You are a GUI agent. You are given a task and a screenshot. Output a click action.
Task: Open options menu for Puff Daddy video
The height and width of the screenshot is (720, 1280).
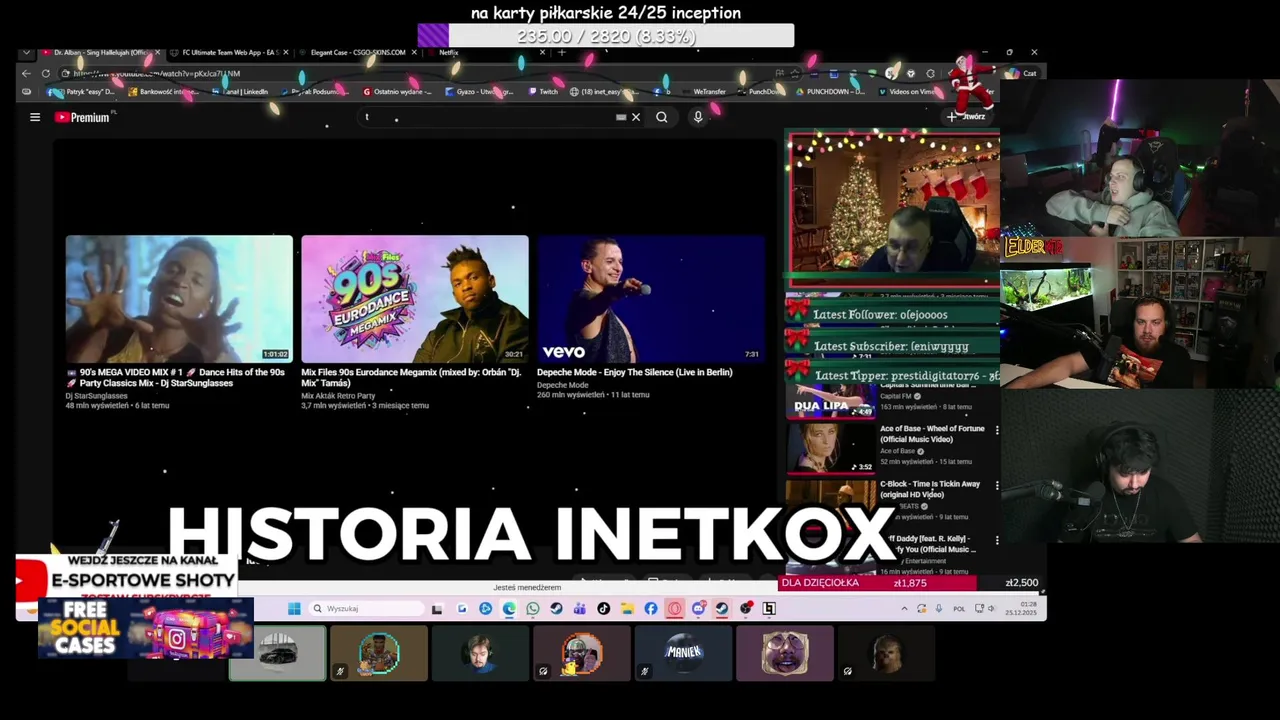(x=996, y=540)
